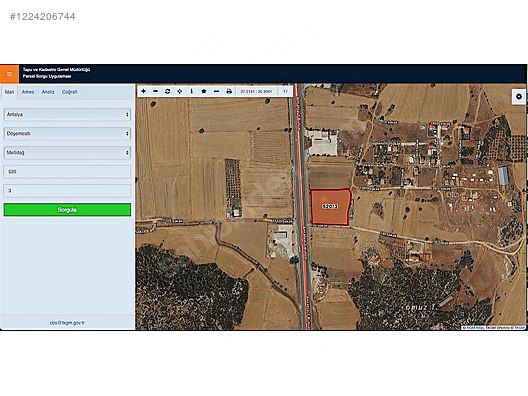Switch to the Analiz tab
528x396 pixels.
pos(48,92)
